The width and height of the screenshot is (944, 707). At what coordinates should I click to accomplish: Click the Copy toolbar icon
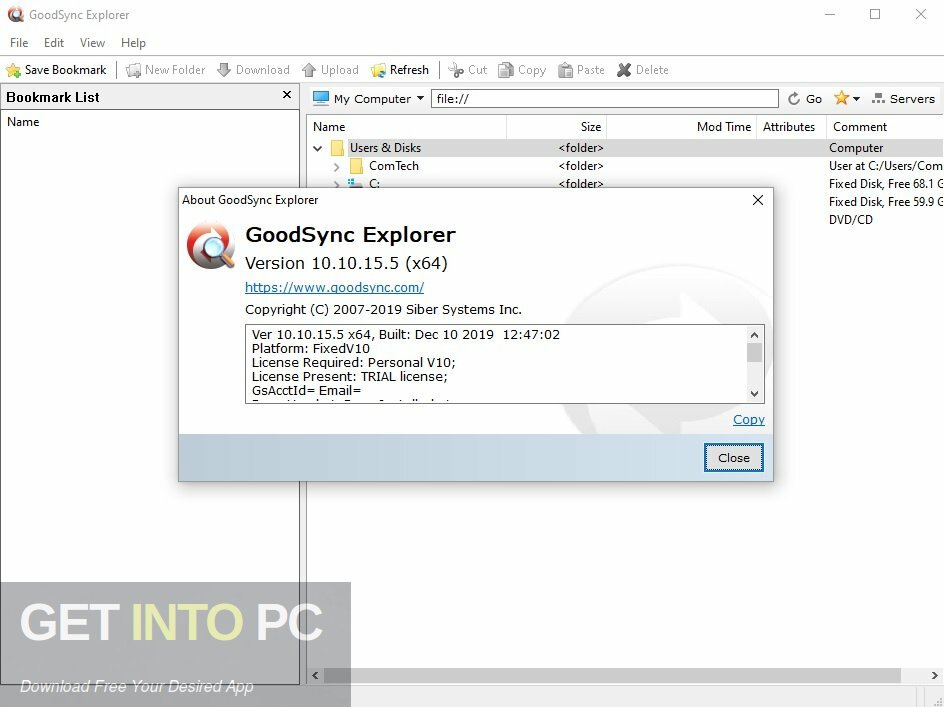click(506, 70)
